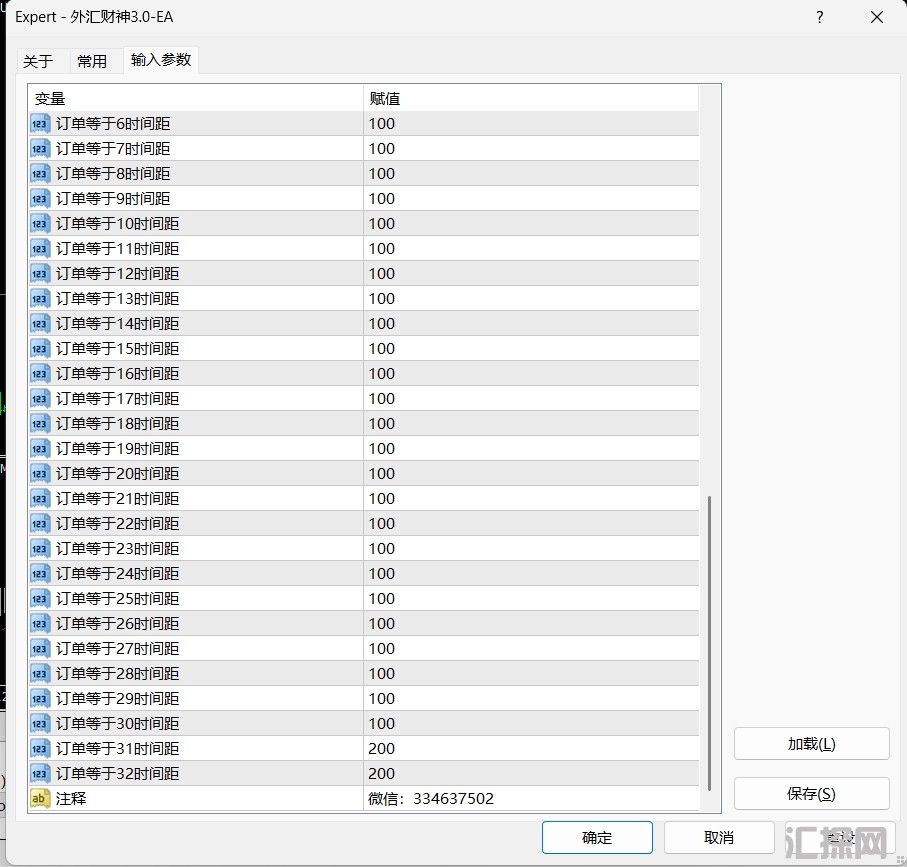Screen dimensions: 907x867
Task: Select the row label 订单等于30时间距
Action: 117,724
